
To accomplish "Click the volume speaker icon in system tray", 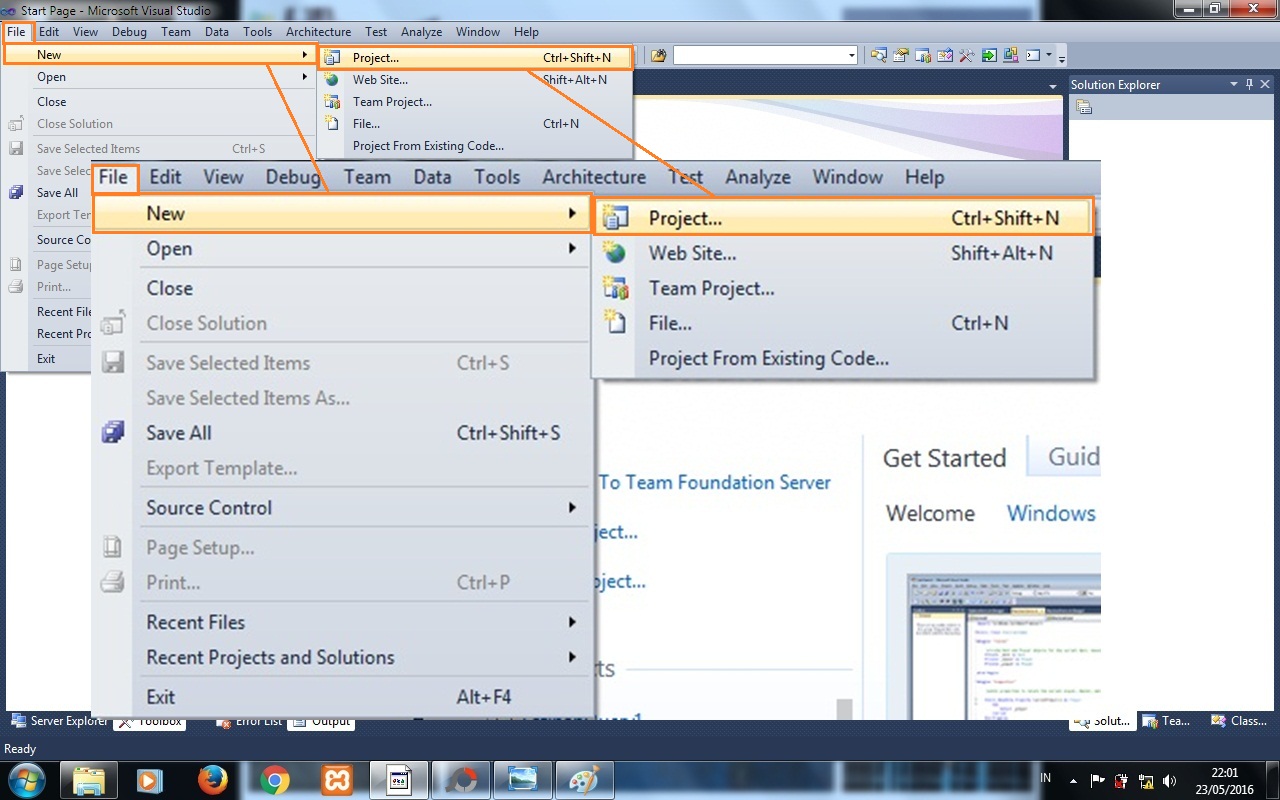I will click(1170, 779).
